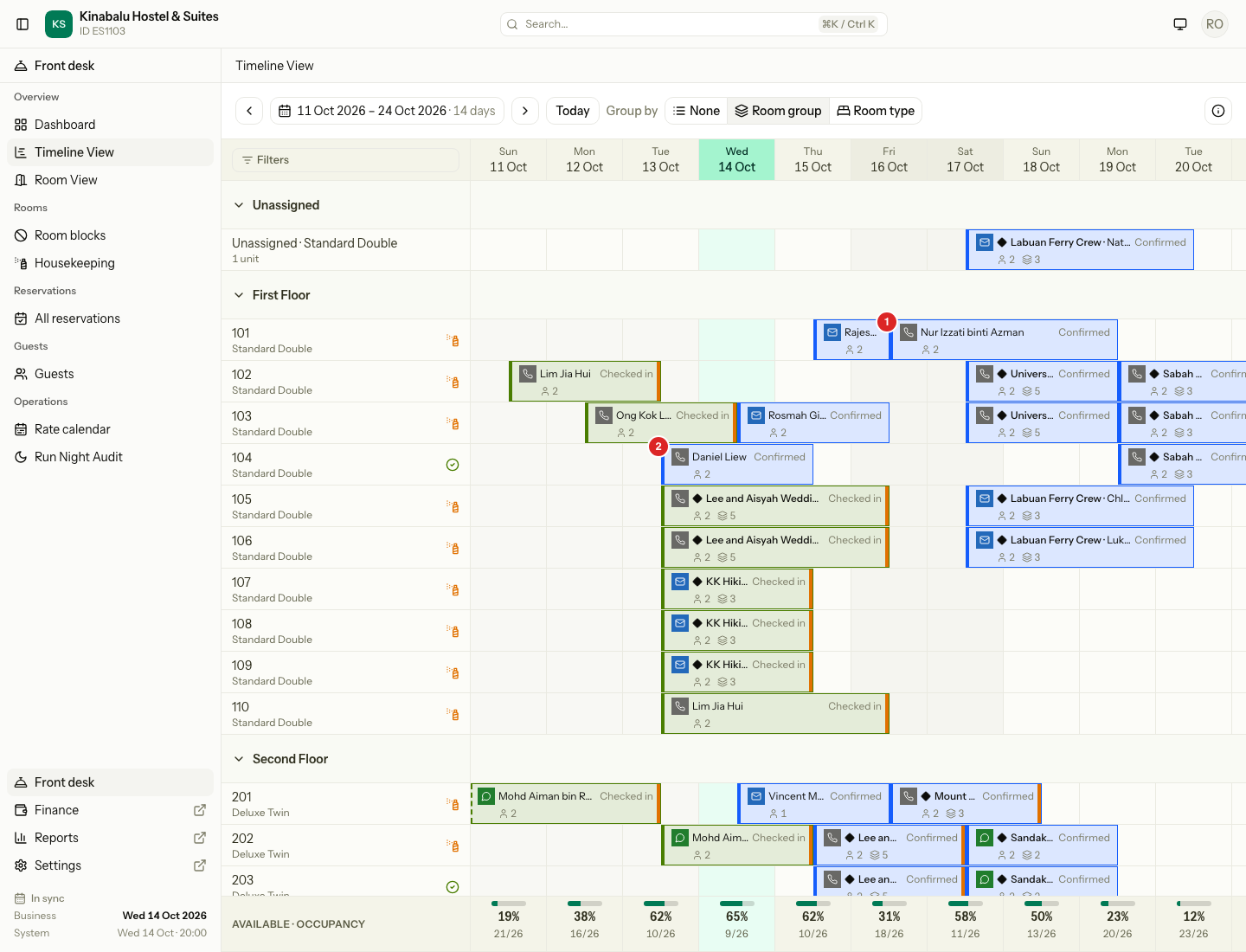1246x952 pixels.
Task: Group timeline by Room group
Action: tap(778, 111)
